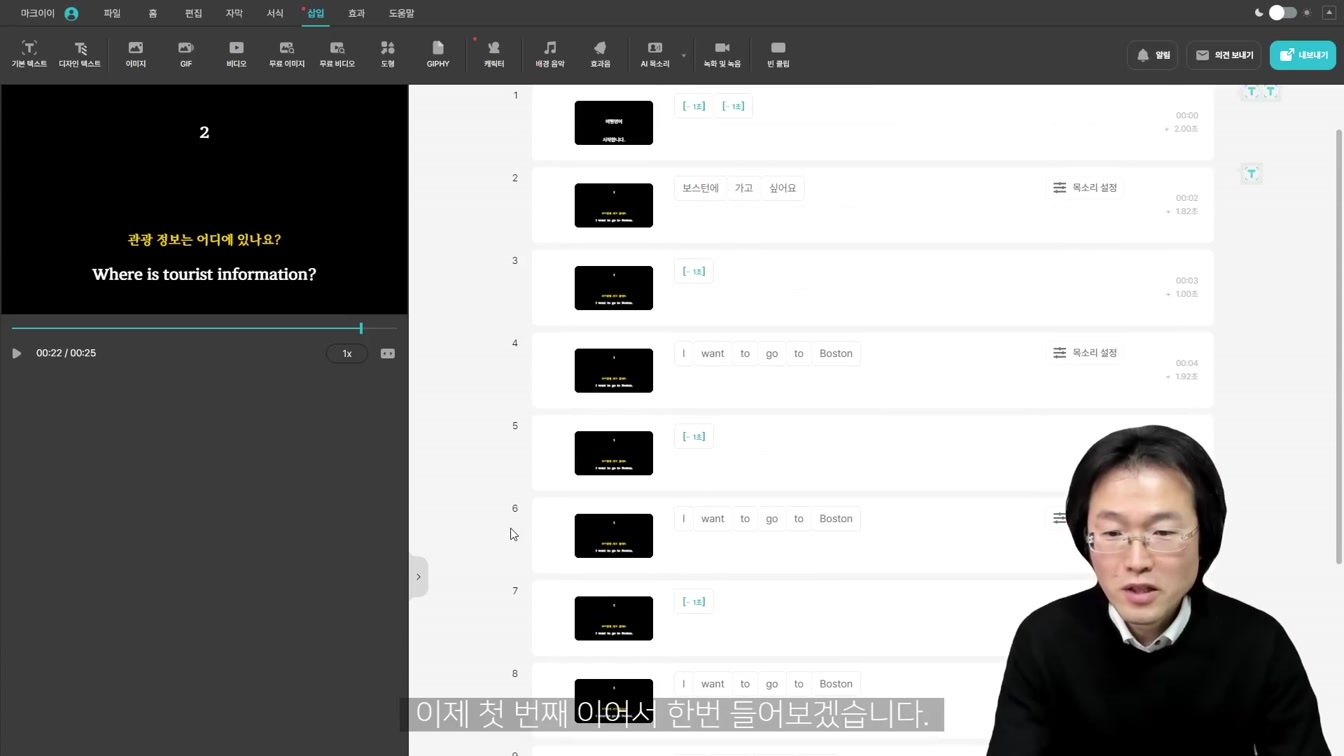Seek on the preview progress bar

click(x=204, y=328)
